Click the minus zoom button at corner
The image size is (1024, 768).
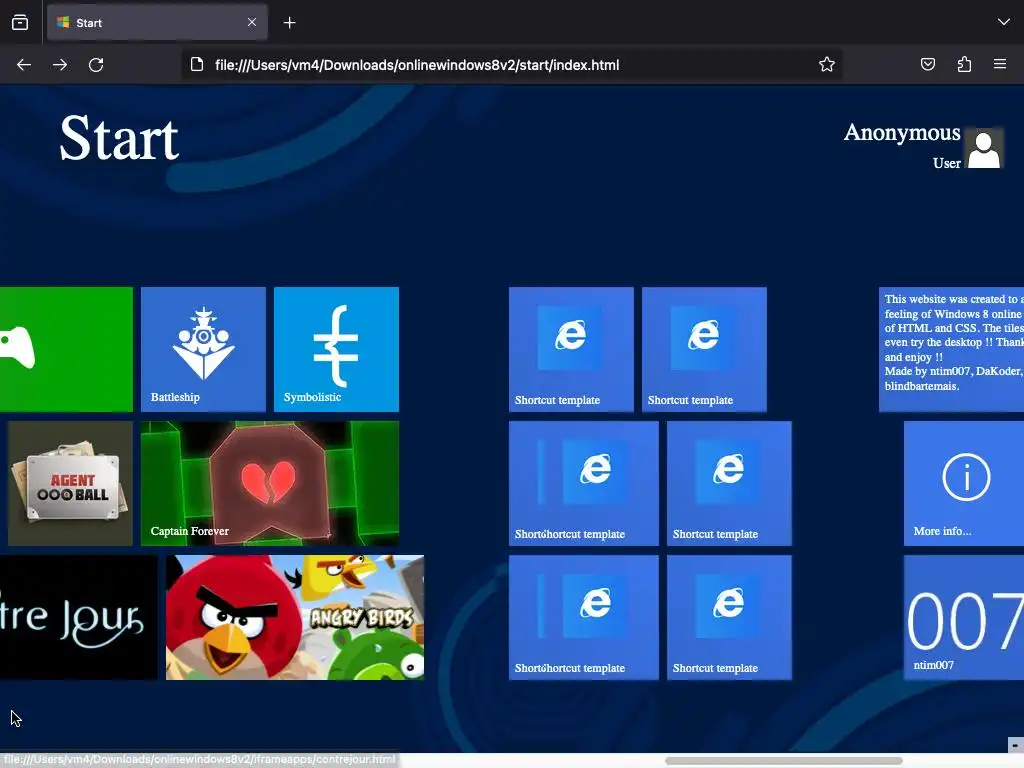(x=1016, y=745)
